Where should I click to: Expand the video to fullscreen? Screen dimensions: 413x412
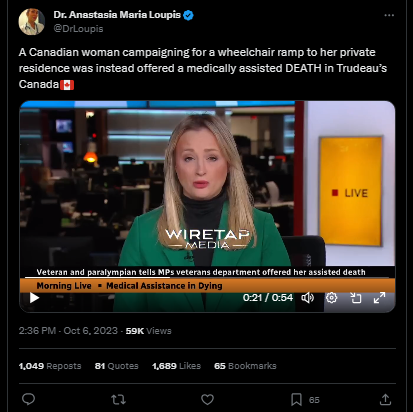[379, 298]
